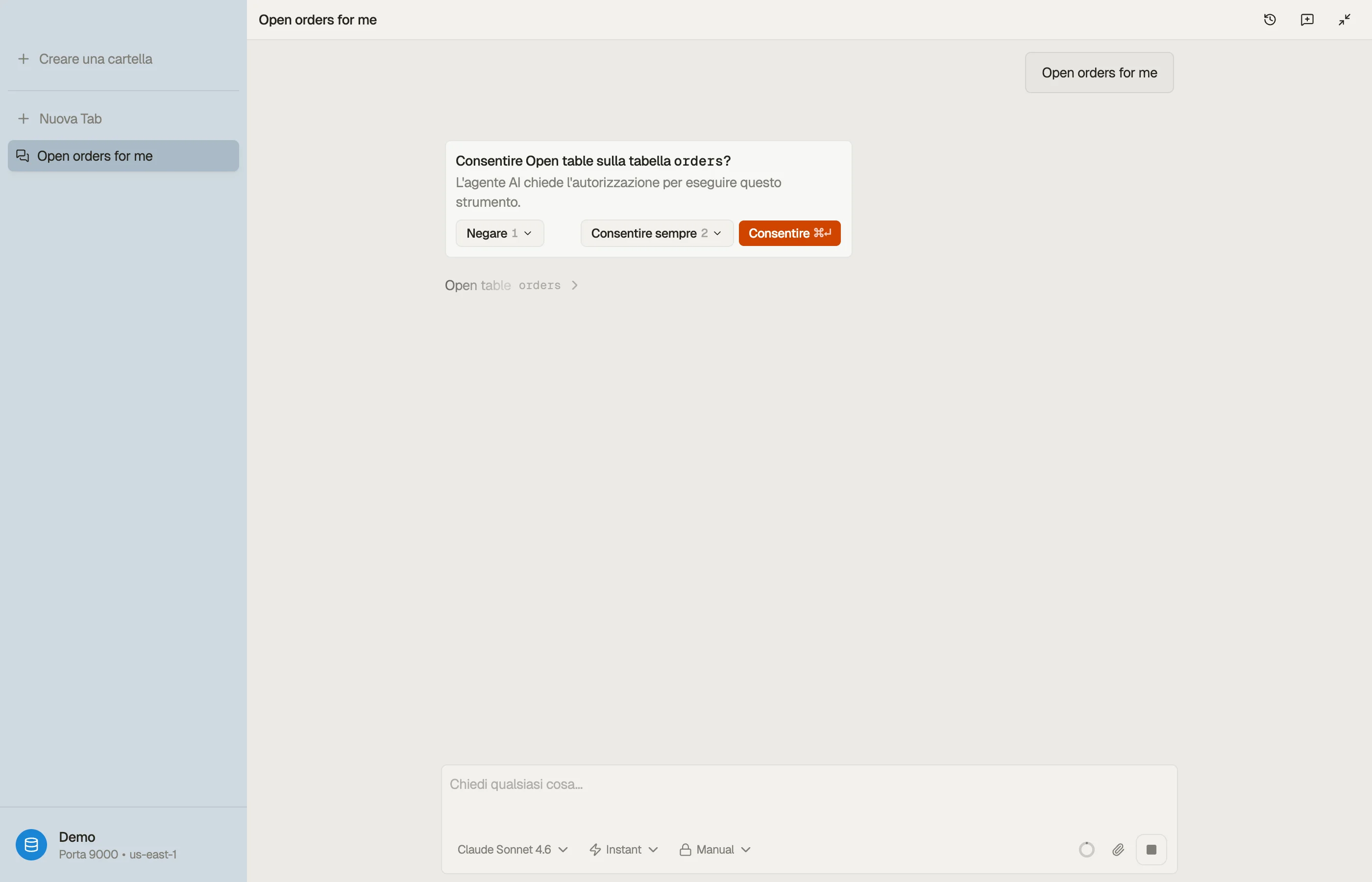Click the attach file paperclip icon
The image size is (1372, 882).
(1118, 849)
